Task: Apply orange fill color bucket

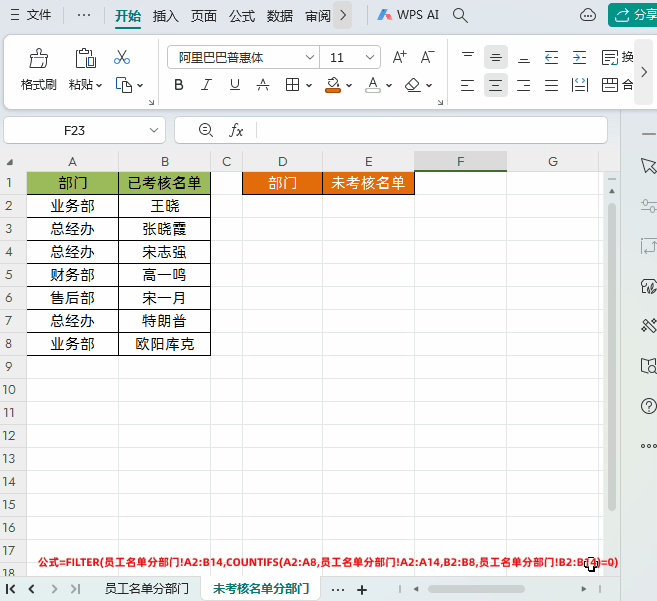Action: click(333, 85)
